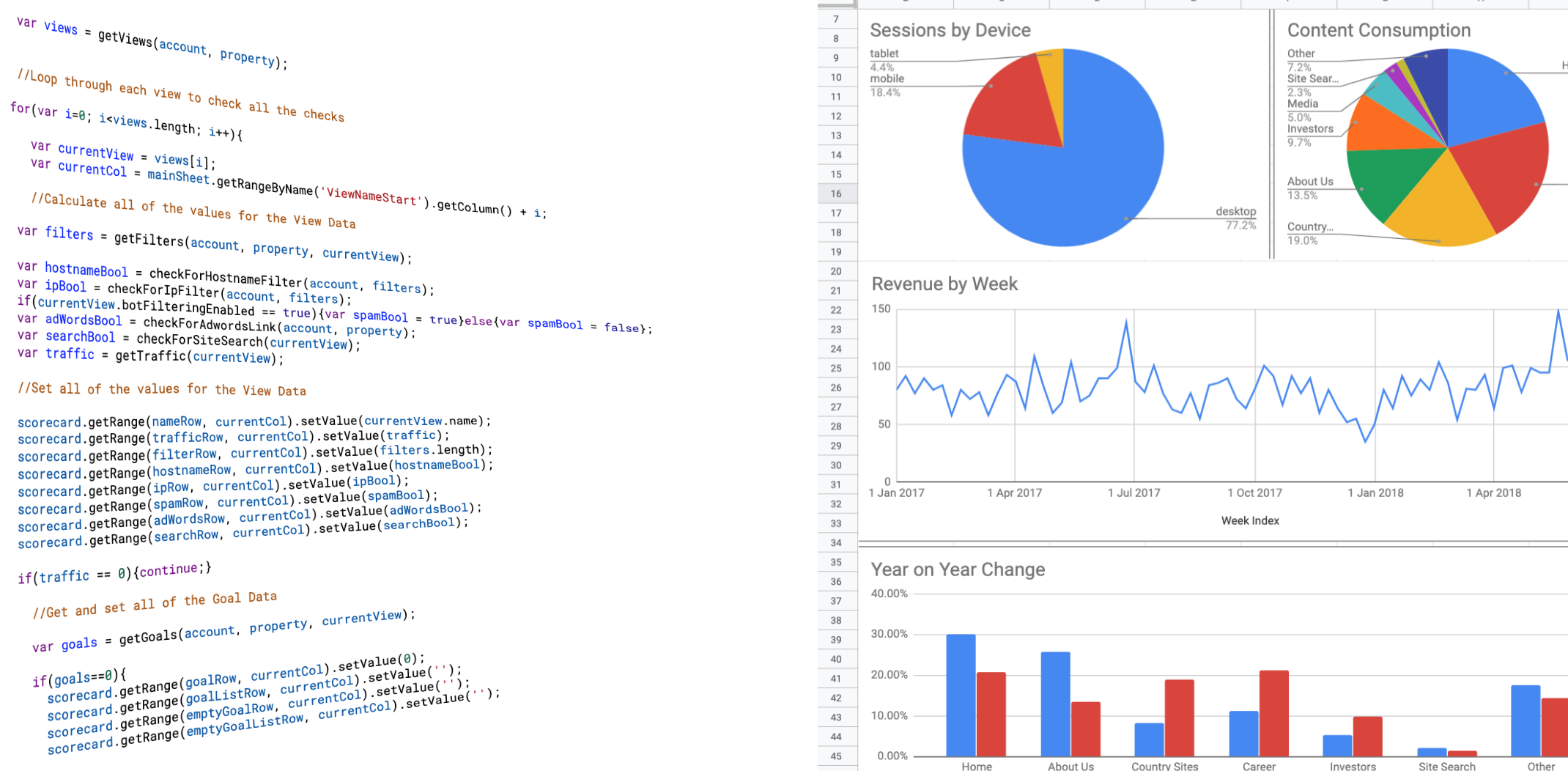Viewport: 1568px width, 771px height.
Task: Click the Investors category label under bar chart
Action: pyautogui.click(x=1353, y=766)
